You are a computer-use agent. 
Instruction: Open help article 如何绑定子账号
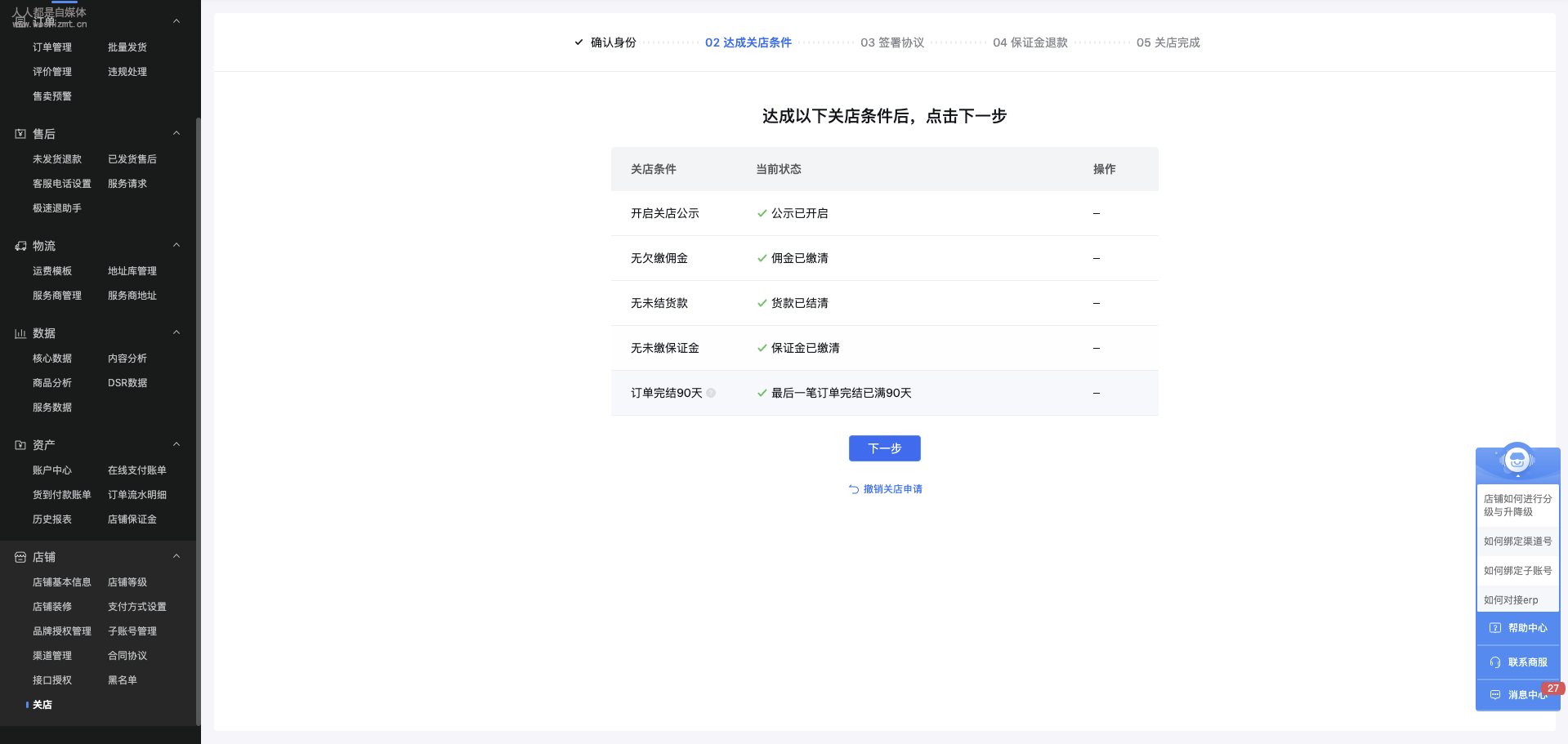(x=1518, y=571)
